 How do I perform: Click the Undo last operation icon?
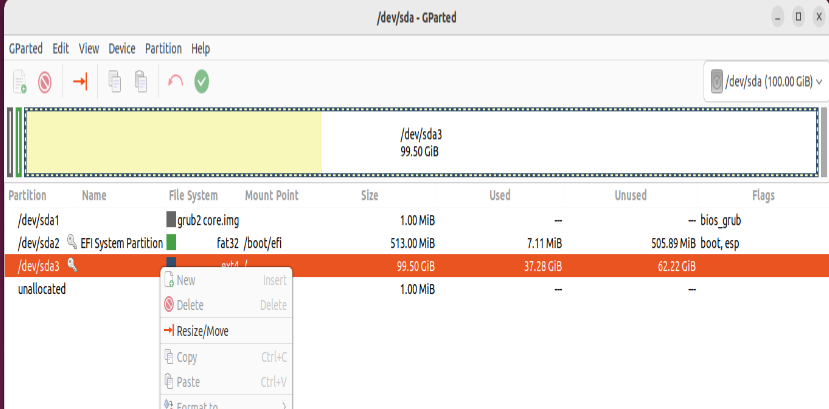tap(175, 82)
